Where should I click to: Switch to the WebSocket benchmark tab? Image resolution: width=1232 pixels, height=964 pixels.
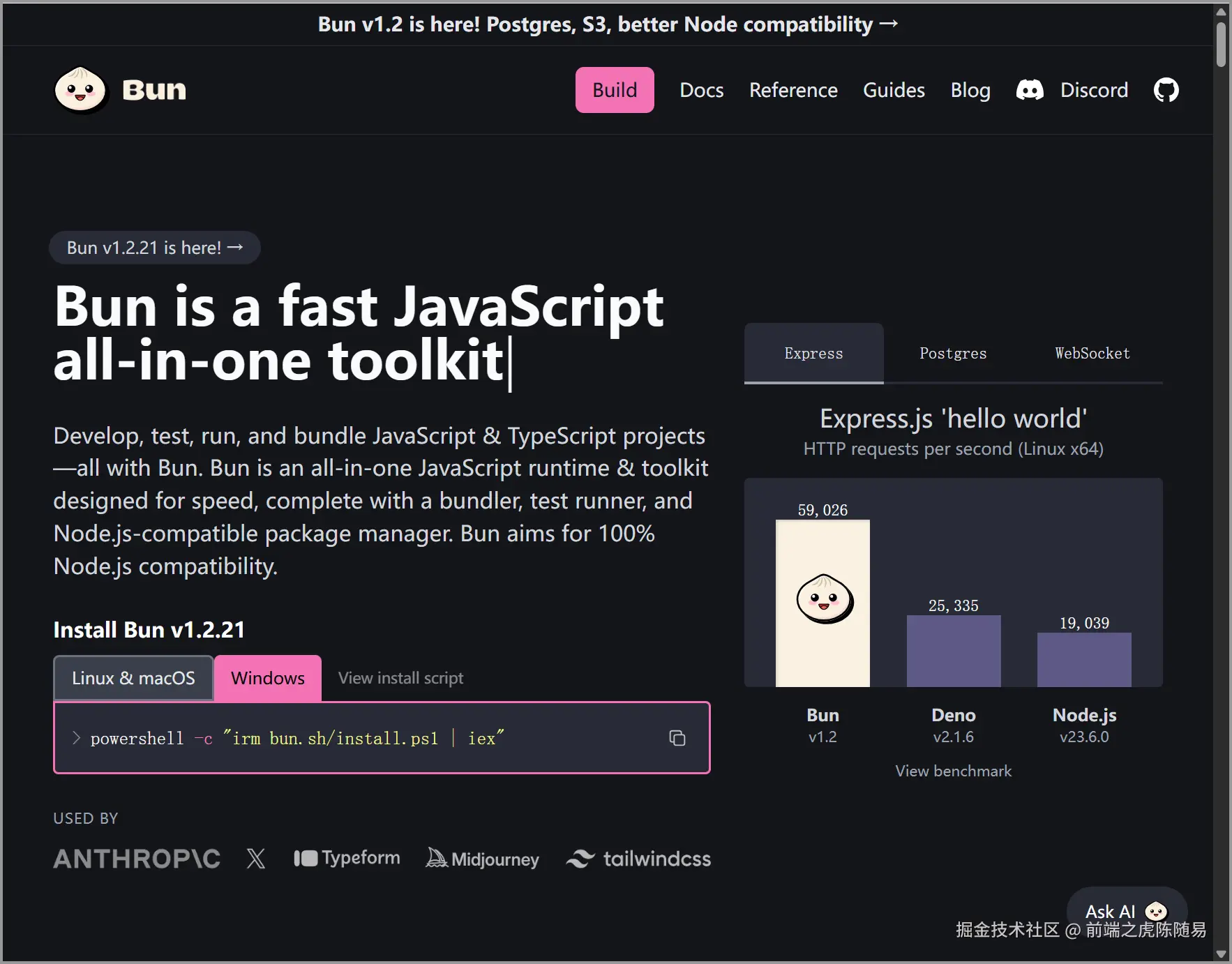1092,353
